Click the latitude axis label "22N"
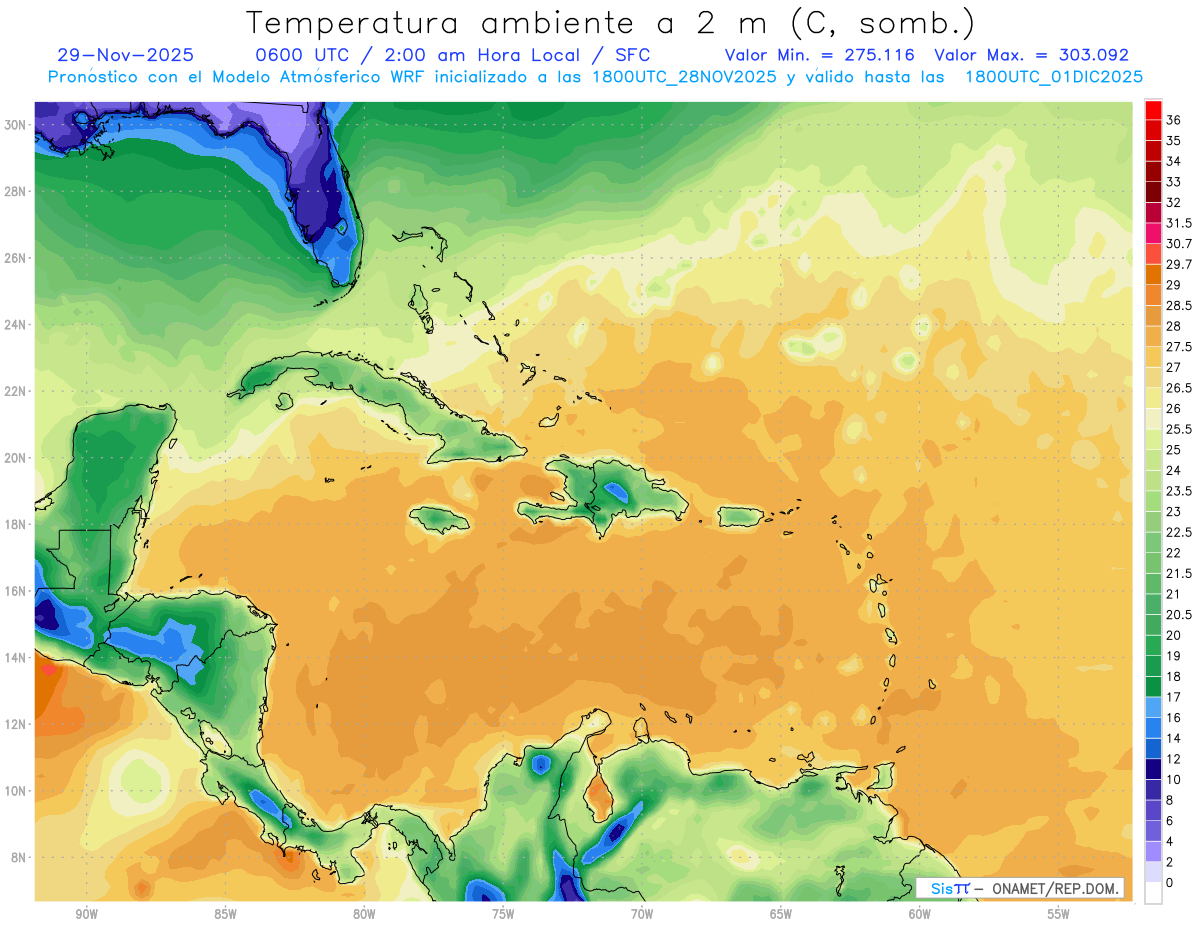The height and width of the screenshot is (927, 1200). pos(15,391)
